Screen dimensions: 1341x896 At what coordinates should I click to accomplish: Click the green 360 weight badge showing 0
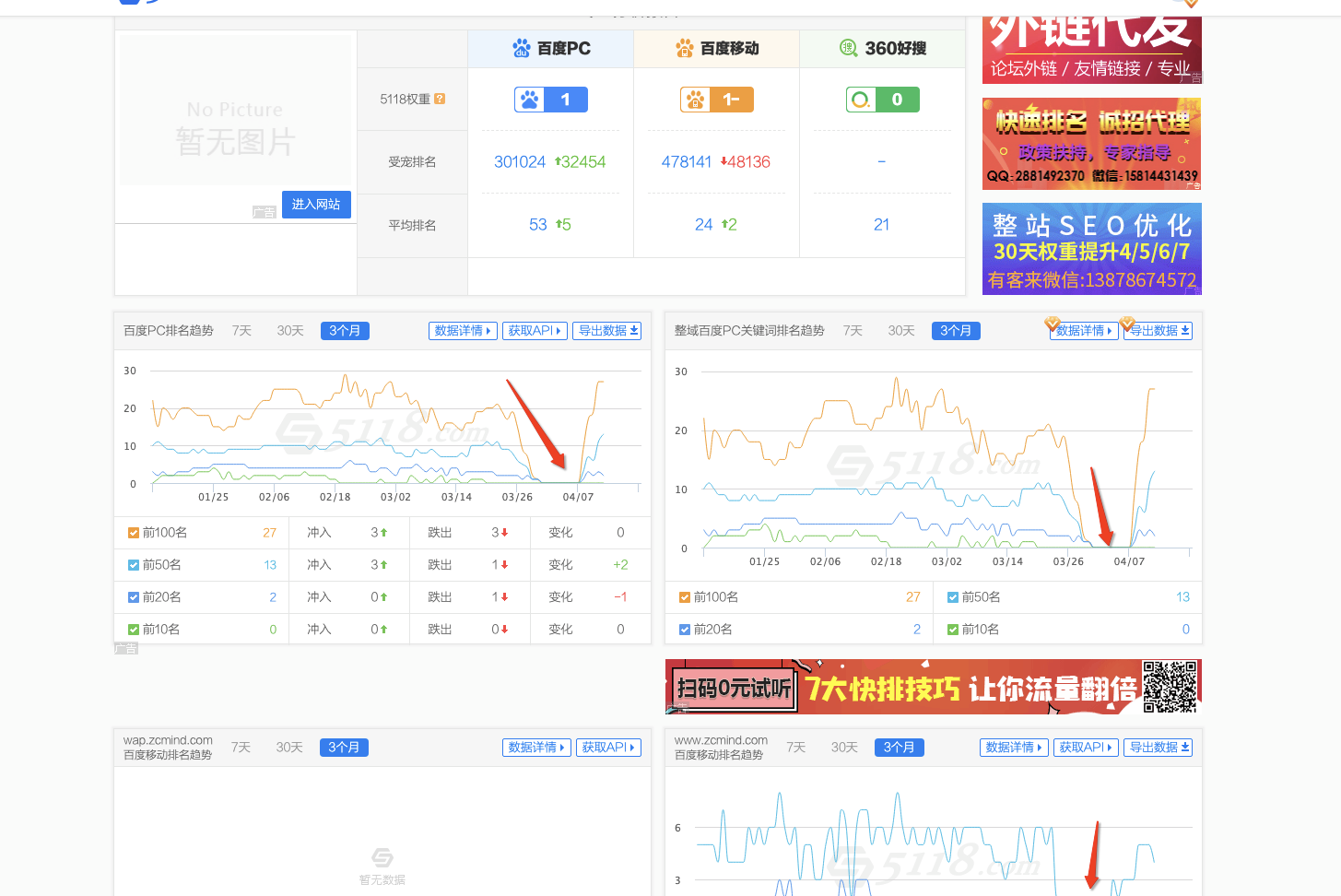tap(883, 100)
